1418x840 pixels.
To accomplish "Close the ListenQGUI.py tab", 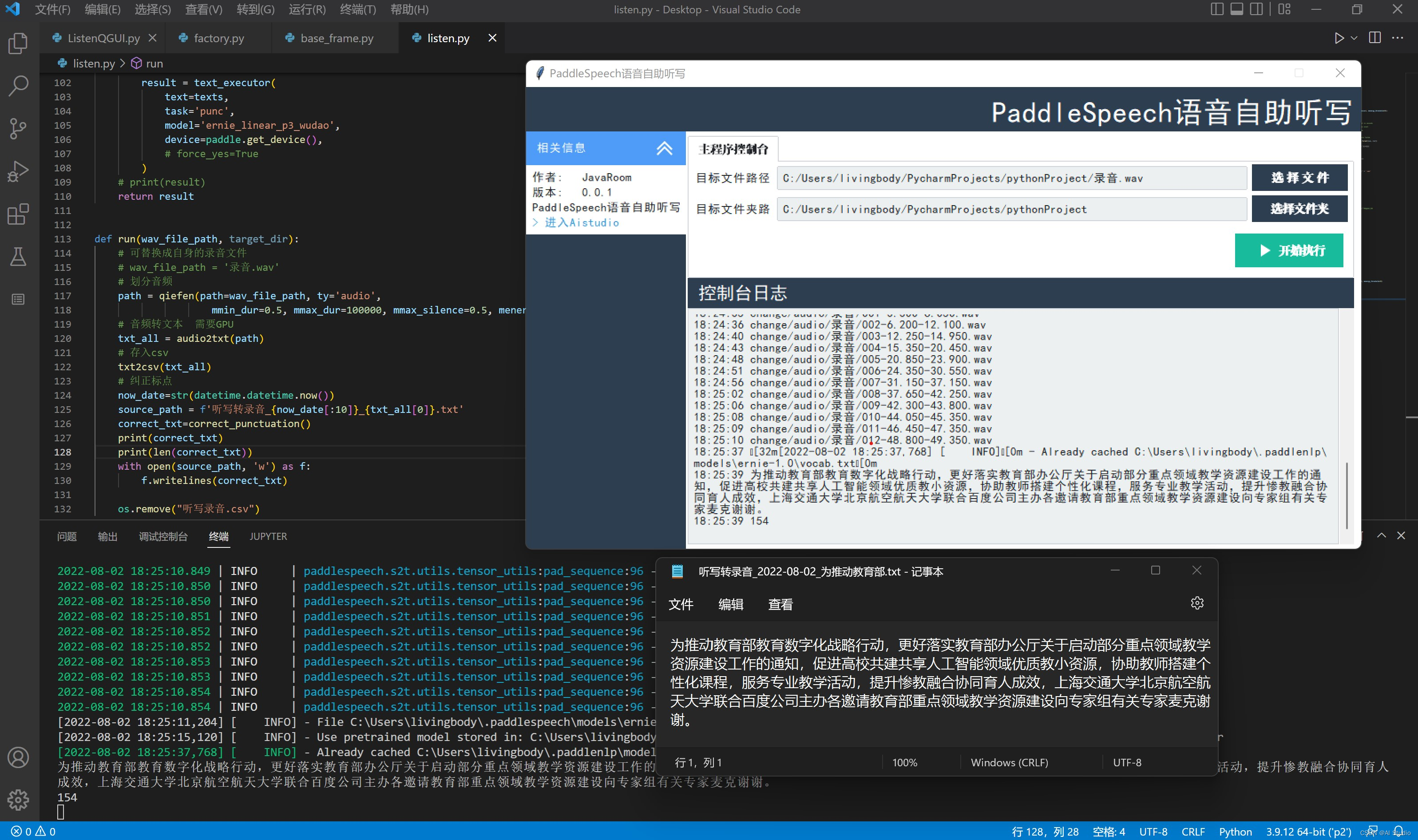I will pyautogui.click(x=152, y=38).
